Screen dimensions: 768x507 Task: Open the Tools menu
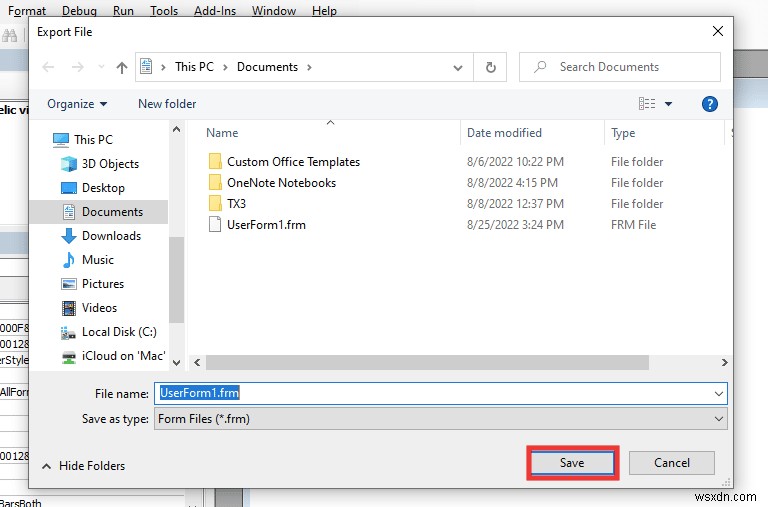pyautogui.click(x=164, y=10)
